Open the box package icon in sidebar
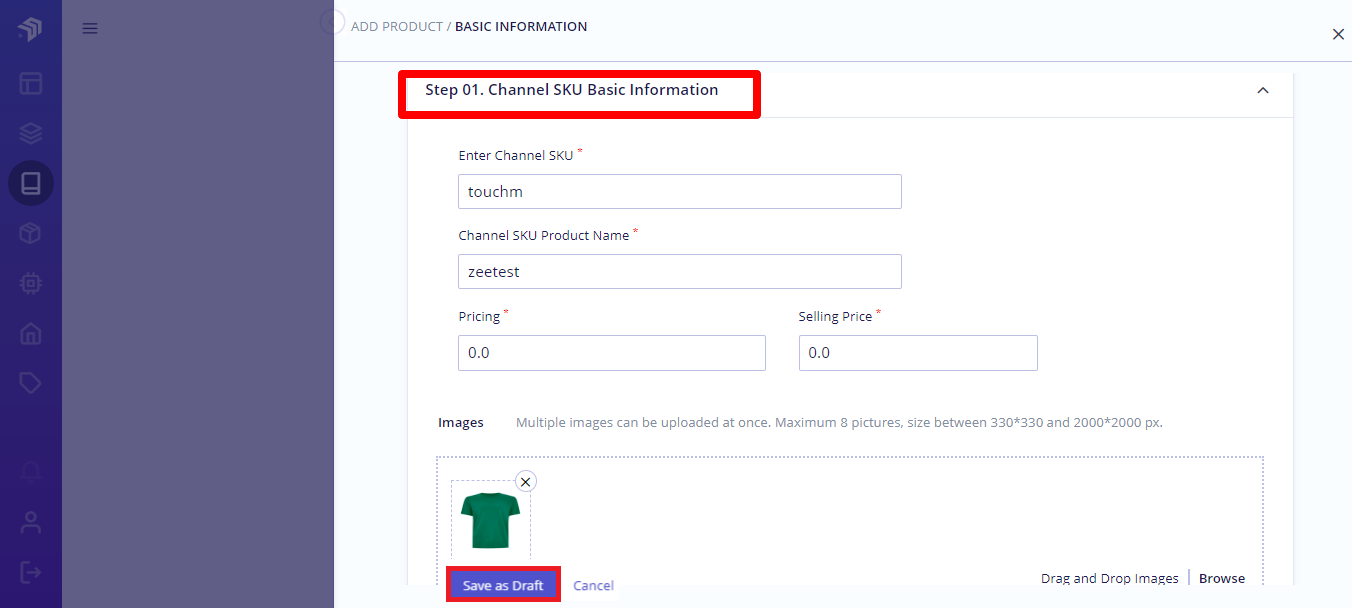 click(31, 233)
